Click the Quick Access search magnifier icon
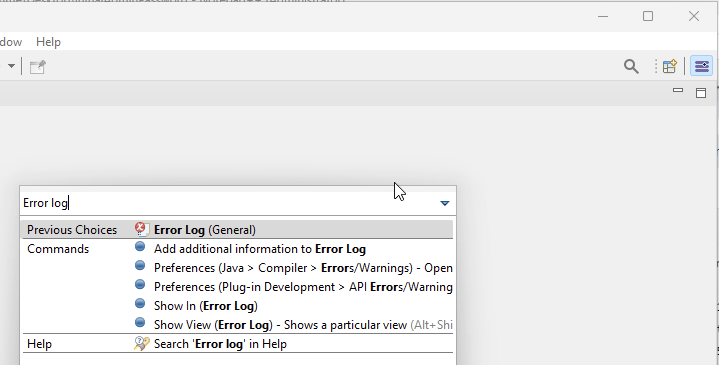719x365 pixels. (x=631, y=66)
